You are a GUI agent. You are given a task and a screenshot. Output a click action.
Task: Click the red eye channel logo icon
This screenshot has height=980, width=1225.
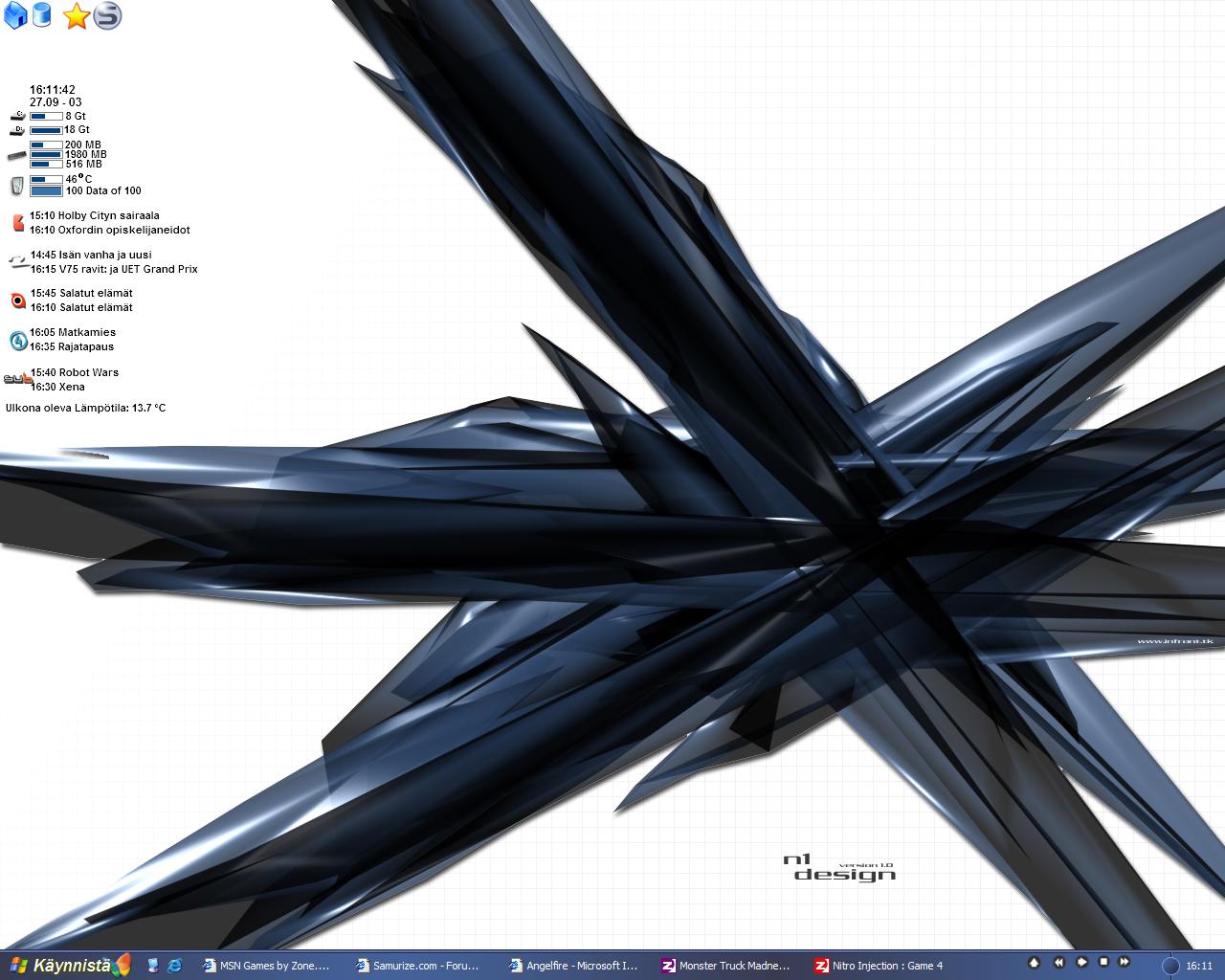[x=18, y=301]
